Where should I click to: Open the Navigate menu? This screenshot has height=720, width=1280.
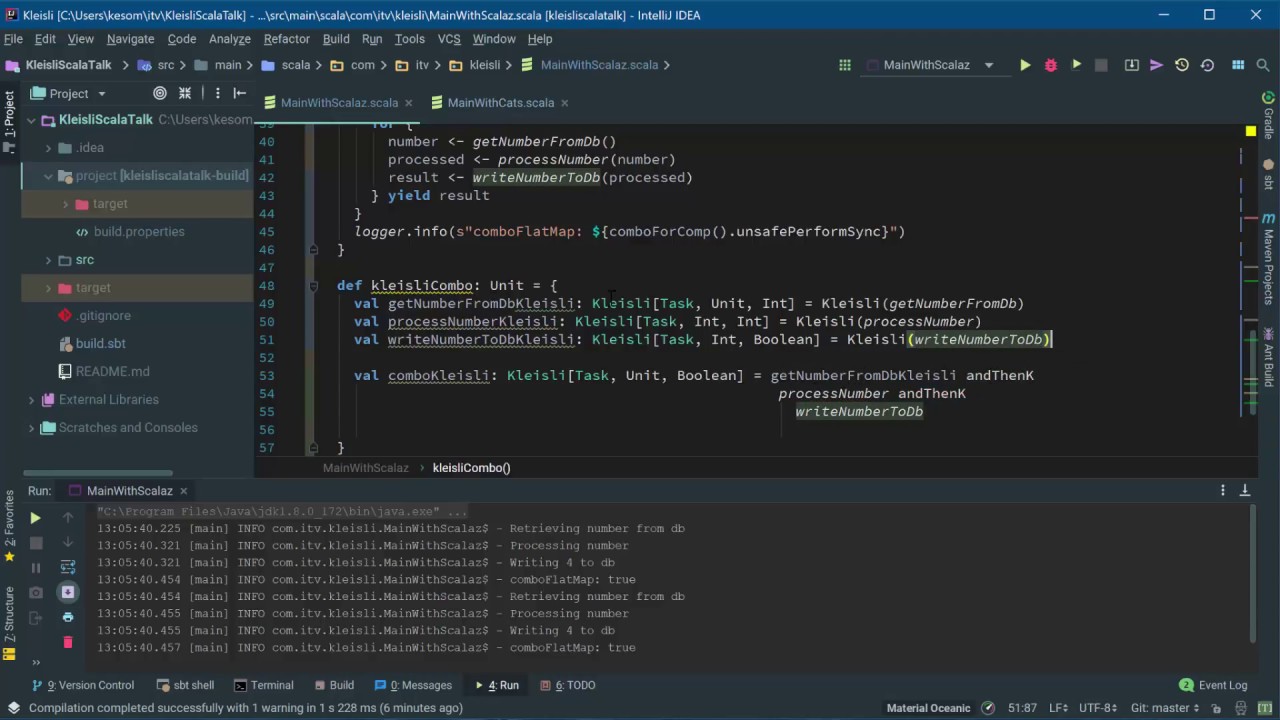(x=130, y=39)
